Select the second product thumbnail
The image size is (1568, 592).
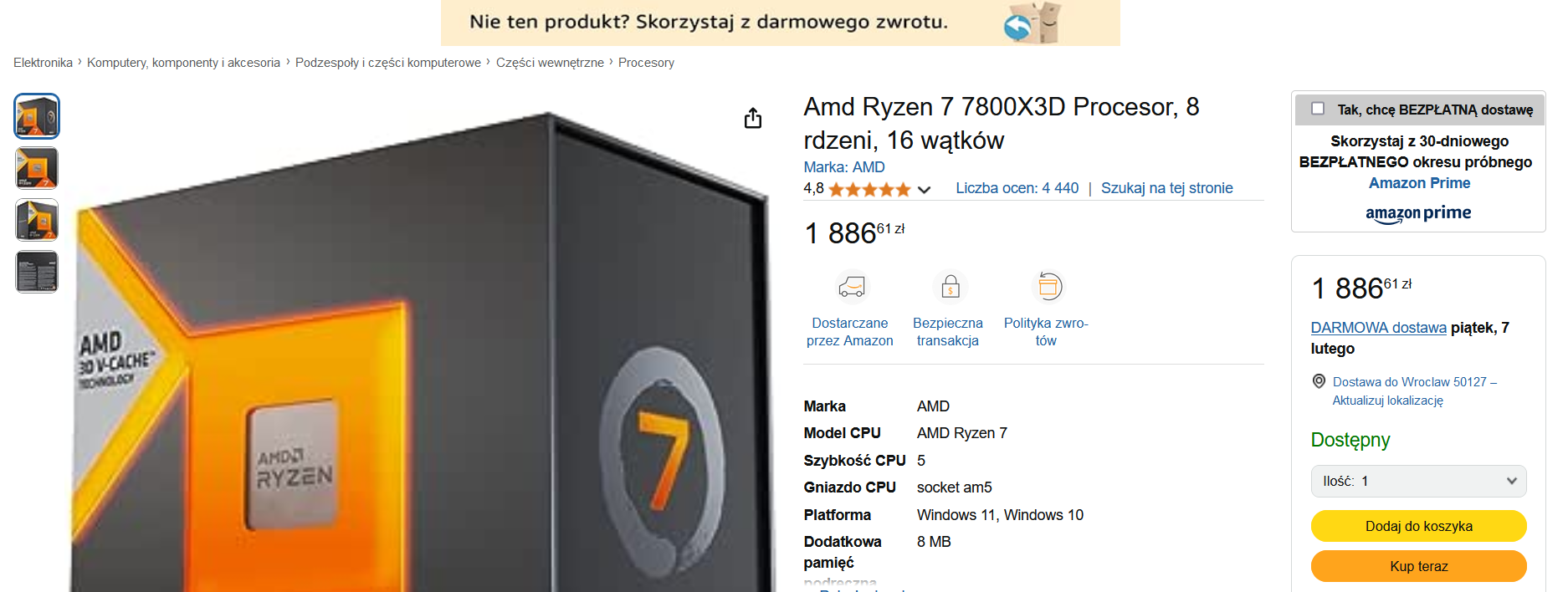pos(37,168)
